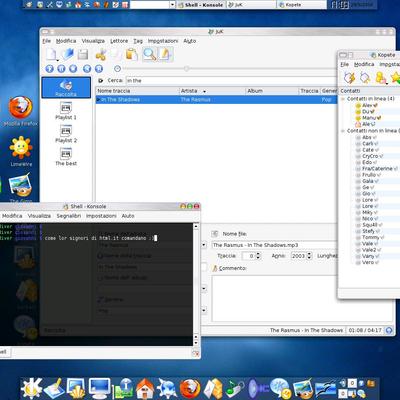400x400 pixels.
Task: Click Konsole scrollbar up arrow
Action: 196,227
